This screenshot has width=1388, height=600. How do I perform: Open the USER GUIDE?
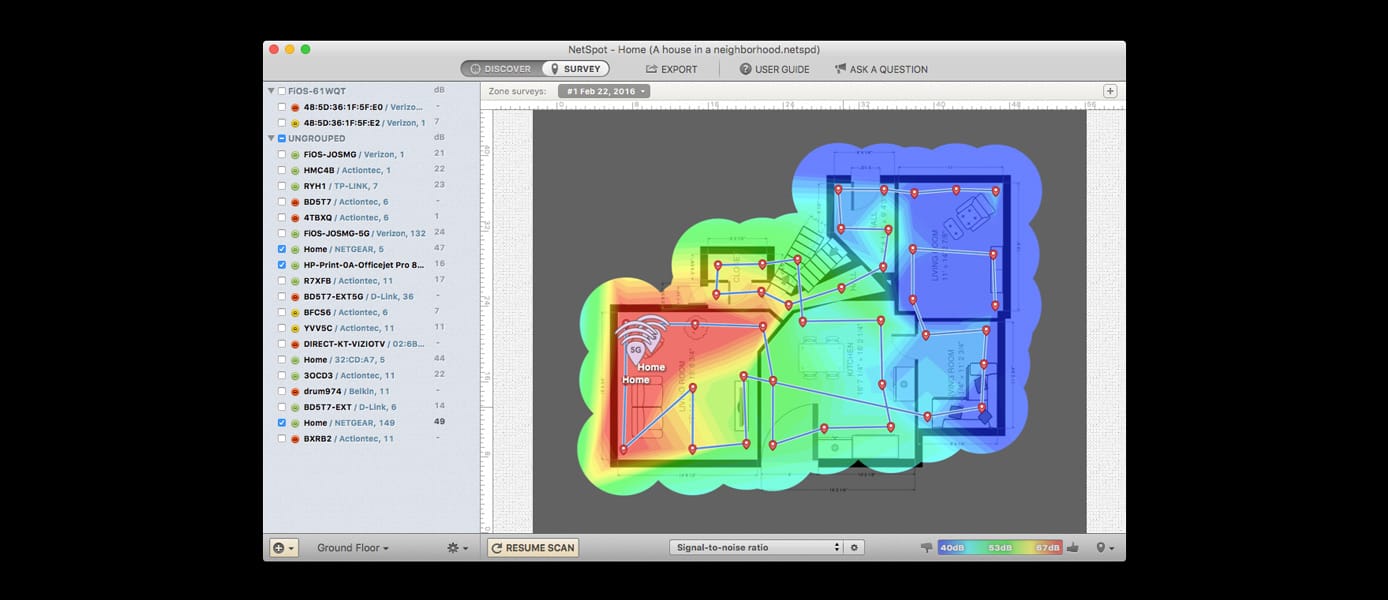coord(774,69)
